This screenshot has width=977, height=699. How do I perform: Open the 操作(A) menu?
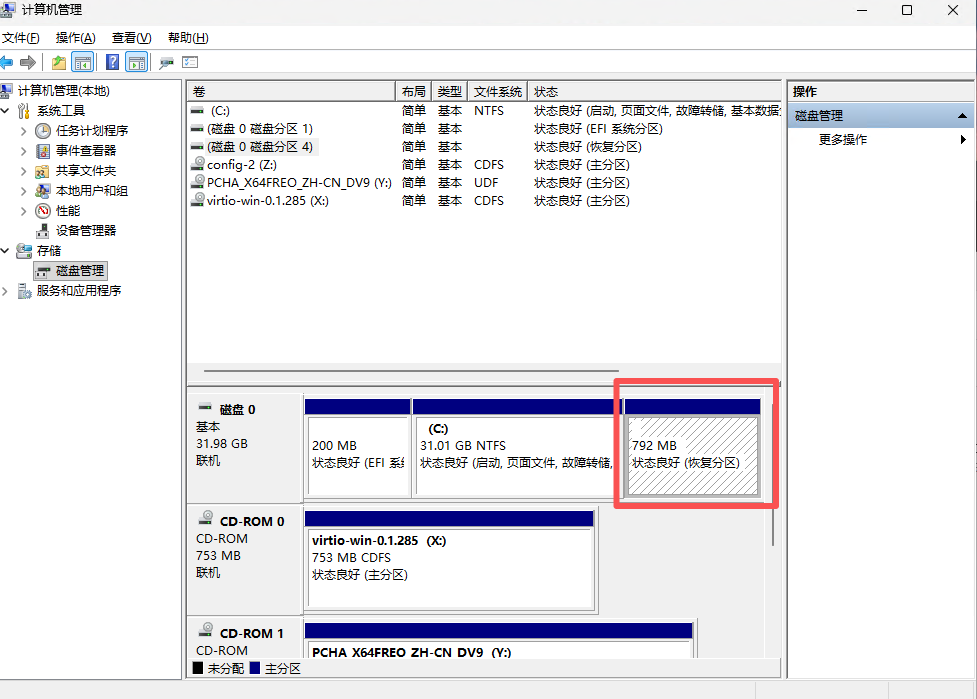[x=75, y=38]
